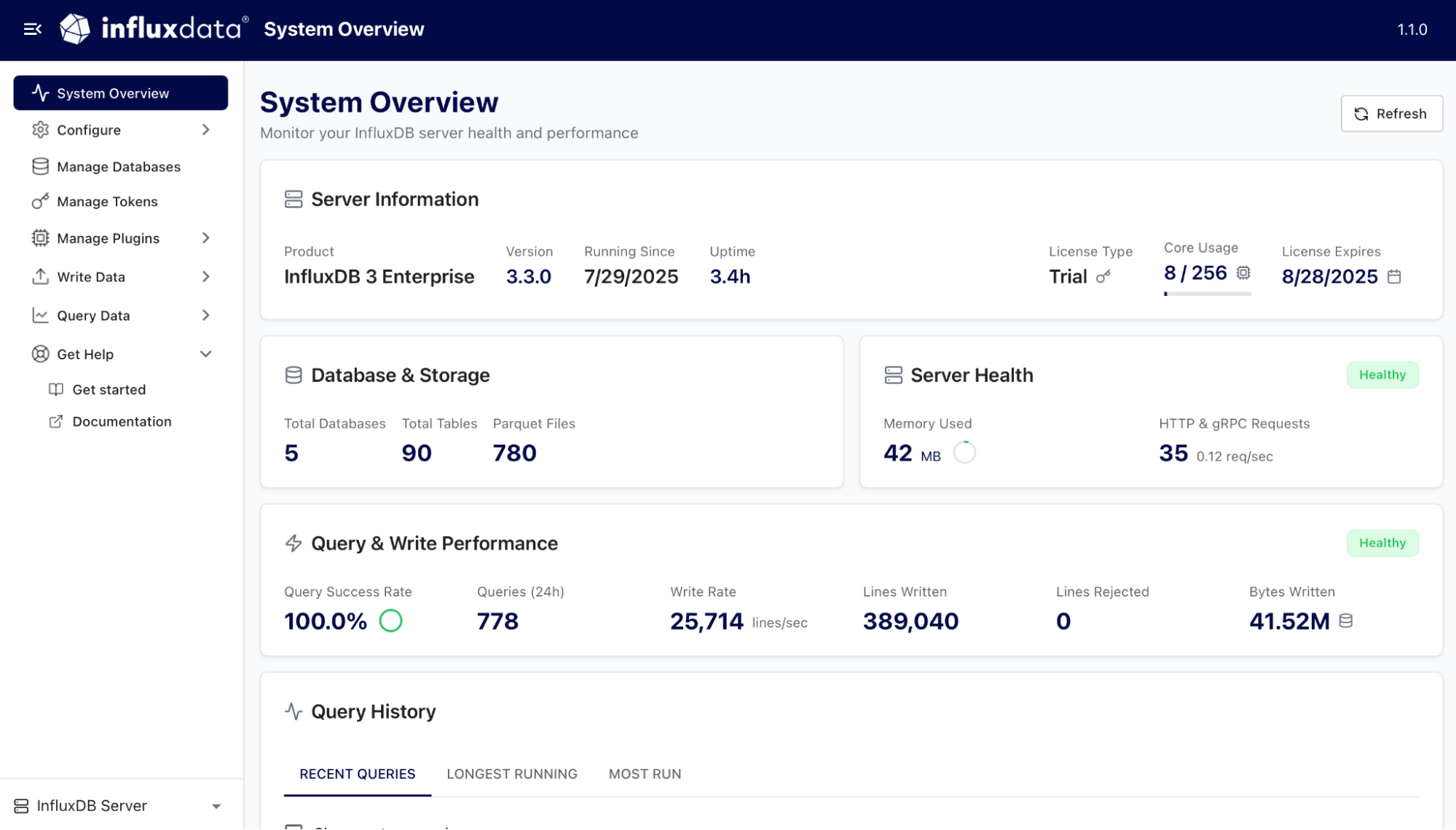The width and height of the screenshot is (1456, 830).
Task: Click the Memory Used value 42 MB
Action: click(912, 453)
